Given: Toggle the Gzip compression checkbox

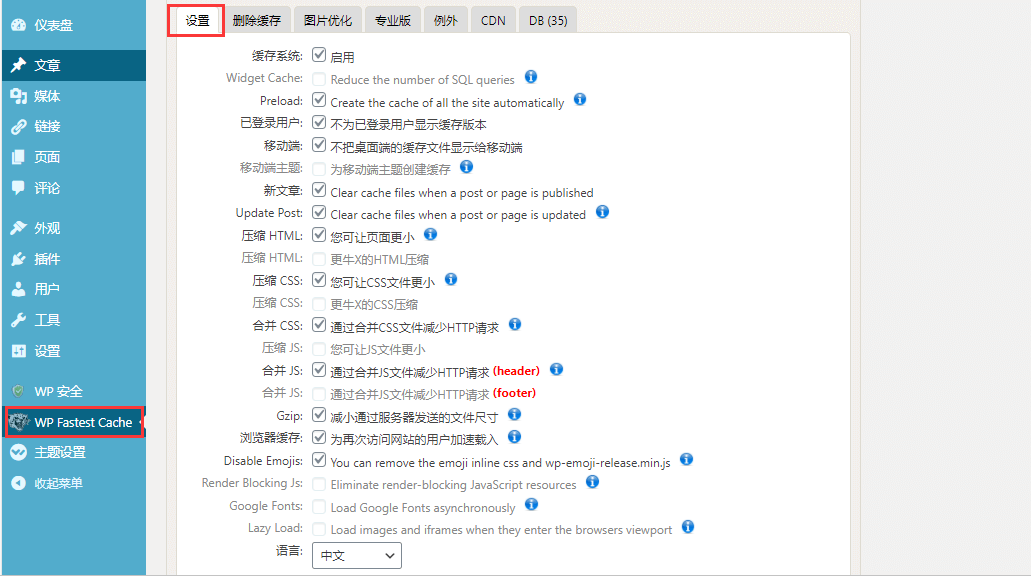Looking at the screenshot, I should [319, 414].
